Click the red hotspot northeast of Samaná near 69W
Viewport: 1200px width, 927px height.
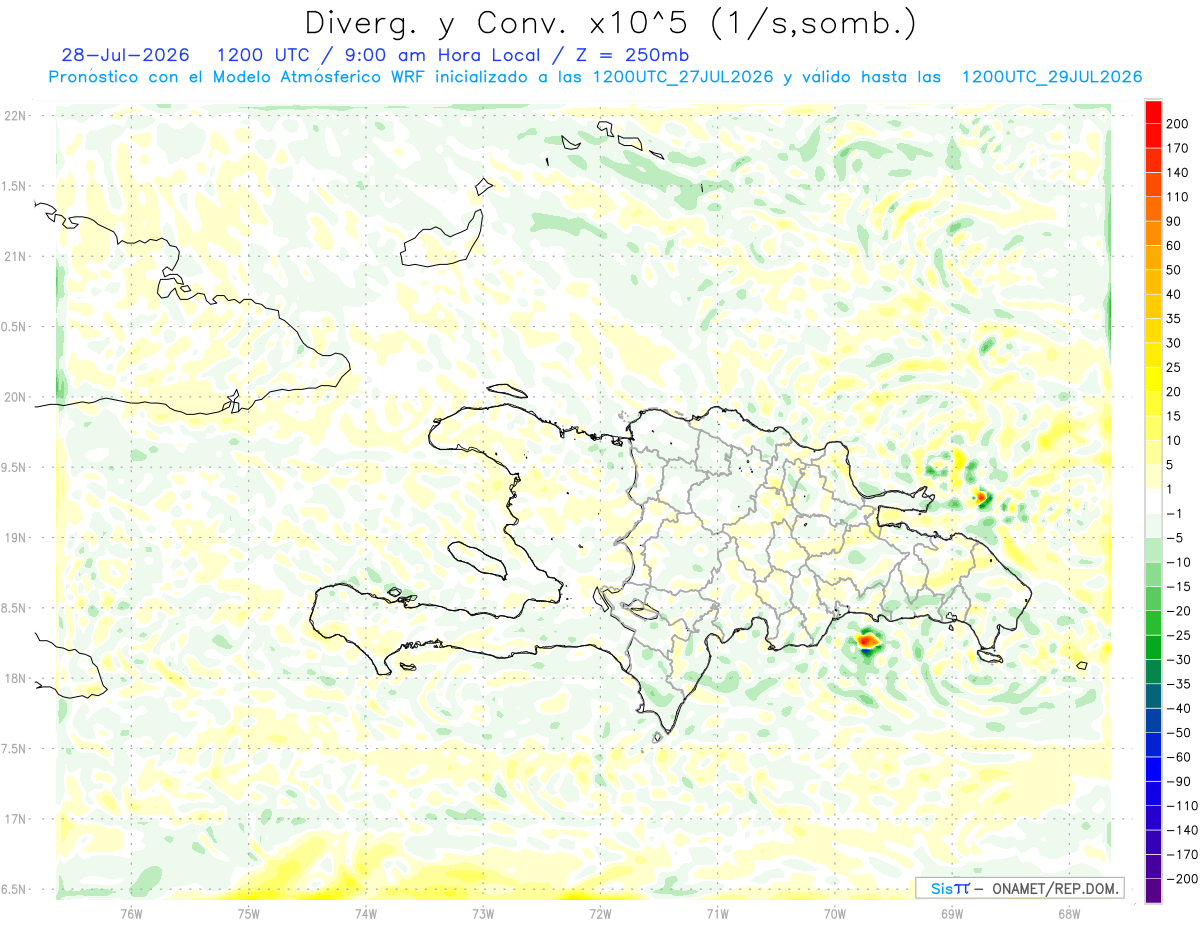(x=981, y=496)
